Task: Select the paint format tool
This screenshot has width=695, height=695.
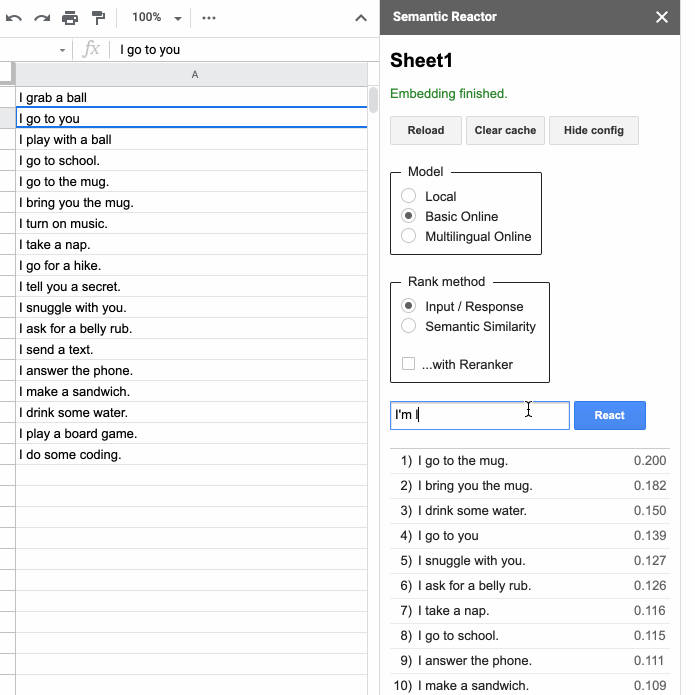Action: pos(98,18)
